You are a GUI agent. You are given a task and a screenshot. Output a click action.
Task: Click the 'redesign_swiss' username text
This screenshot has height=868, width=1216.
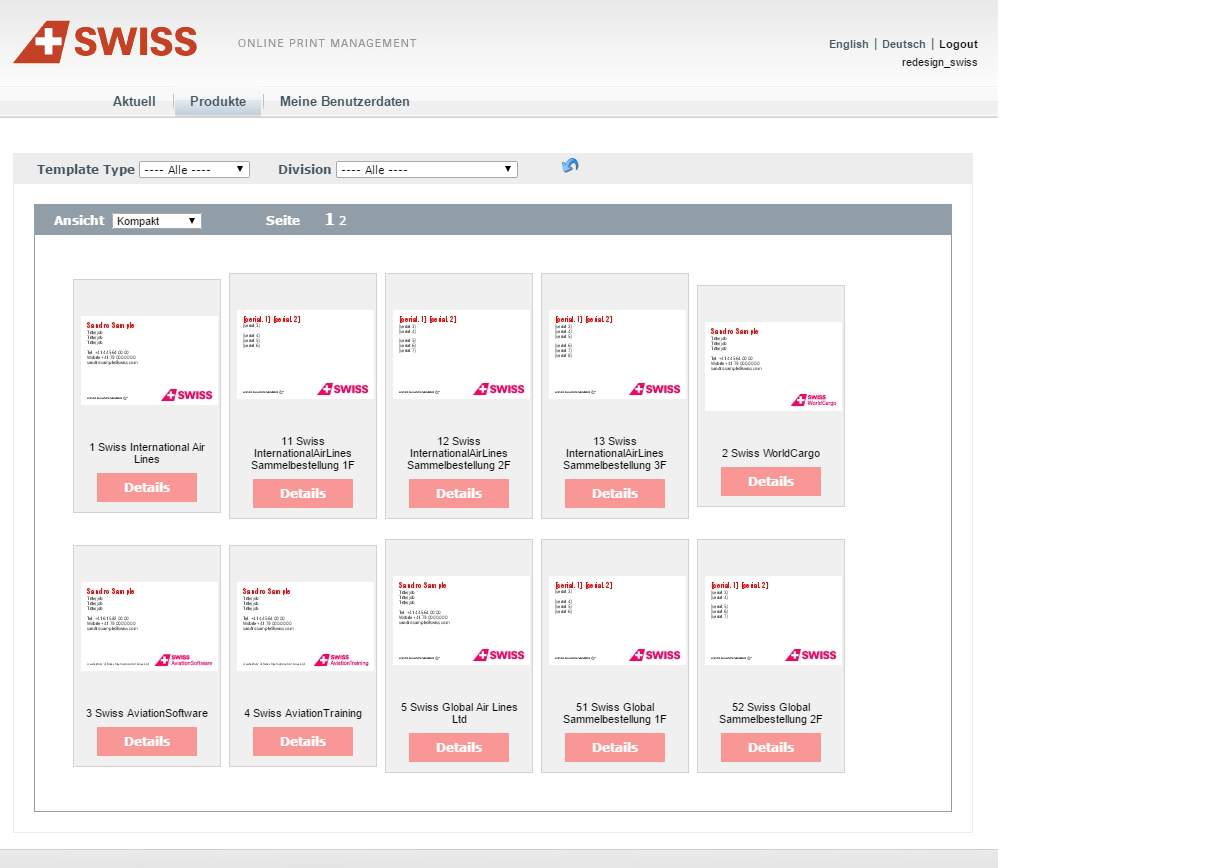coord(940,62)
